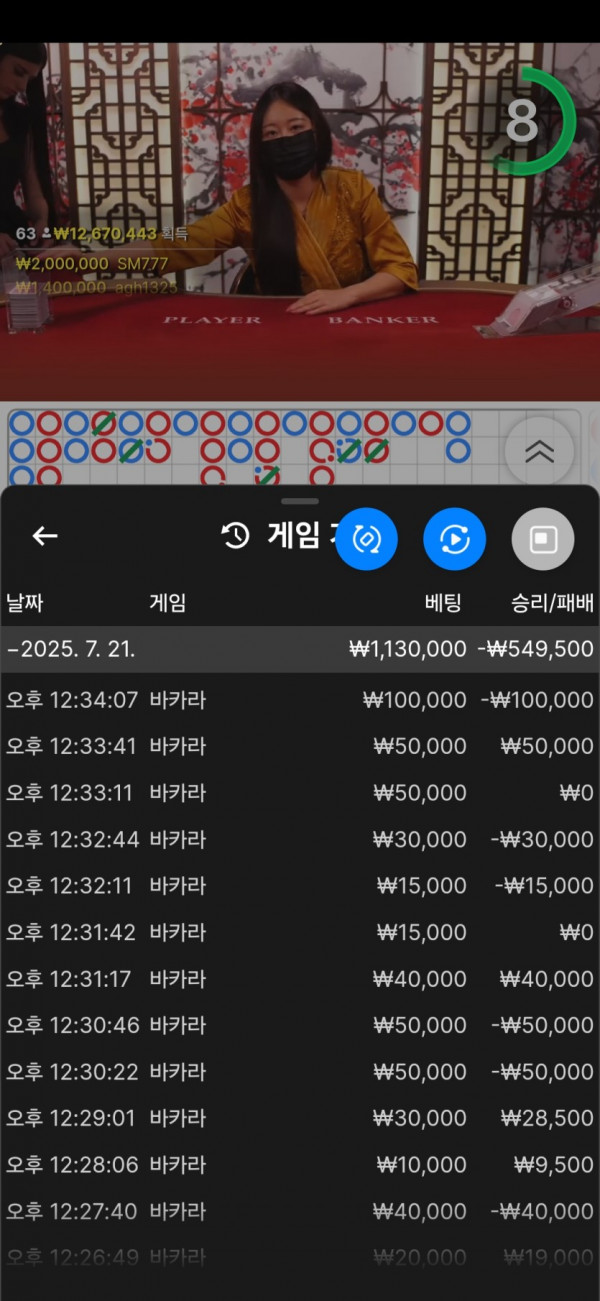Open the 오후 12:34:07 바카라 record
The height and width of the screenshot is (1301, 600).
(x=300, y=700)
